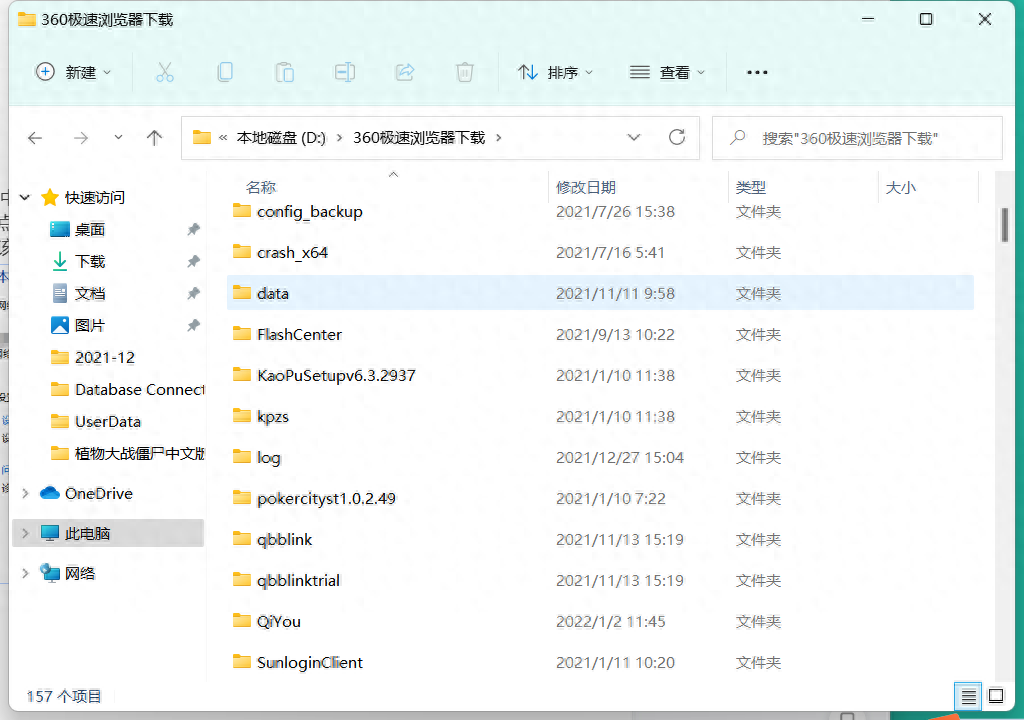Switch to large icons view in status bar
The height and width of the screenshot is (720, 1024).
tap(996, 696)
